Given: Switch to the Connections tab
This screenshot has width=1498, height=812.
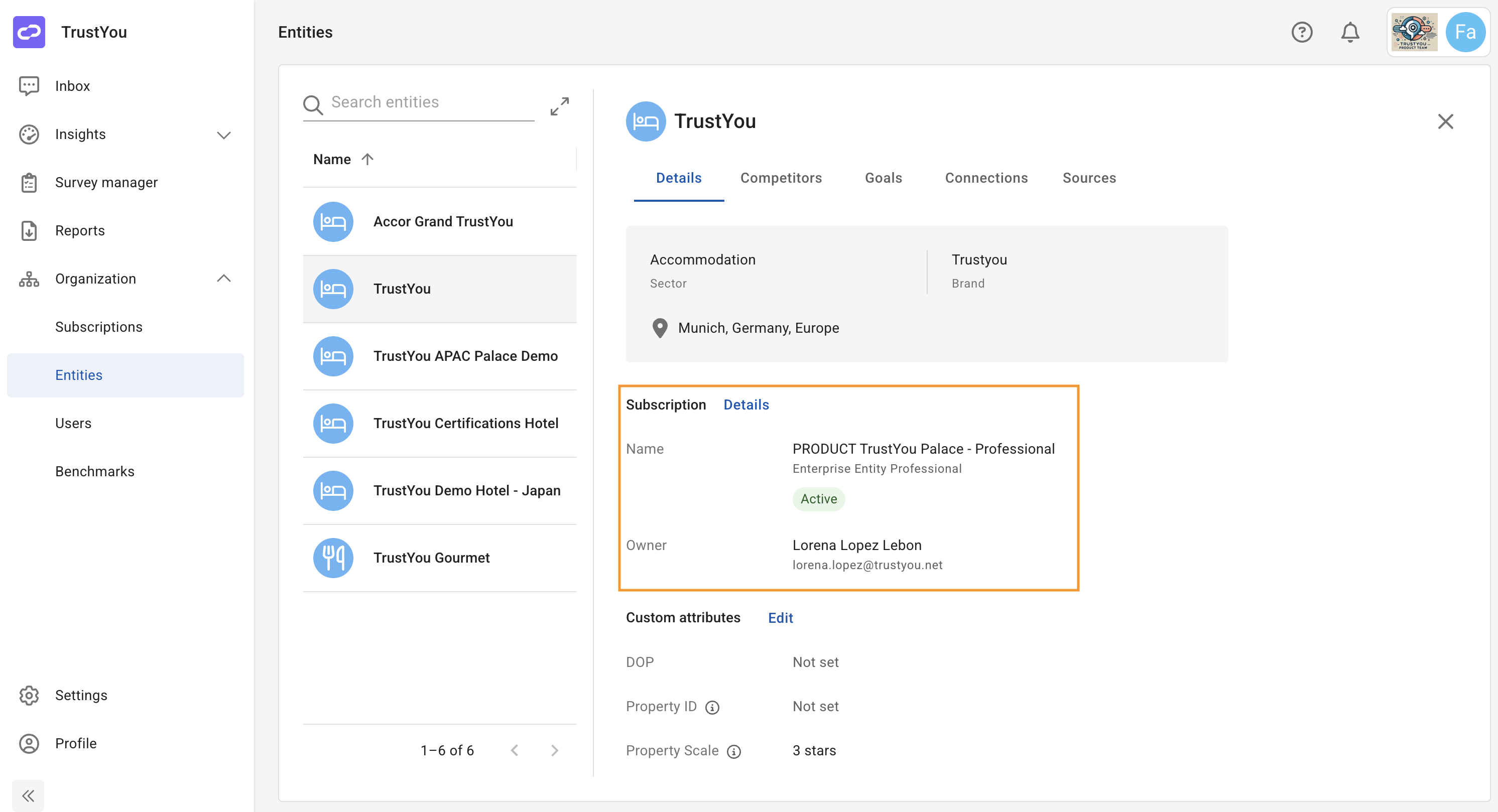Looking at the screenshot, I should [985, 178].
